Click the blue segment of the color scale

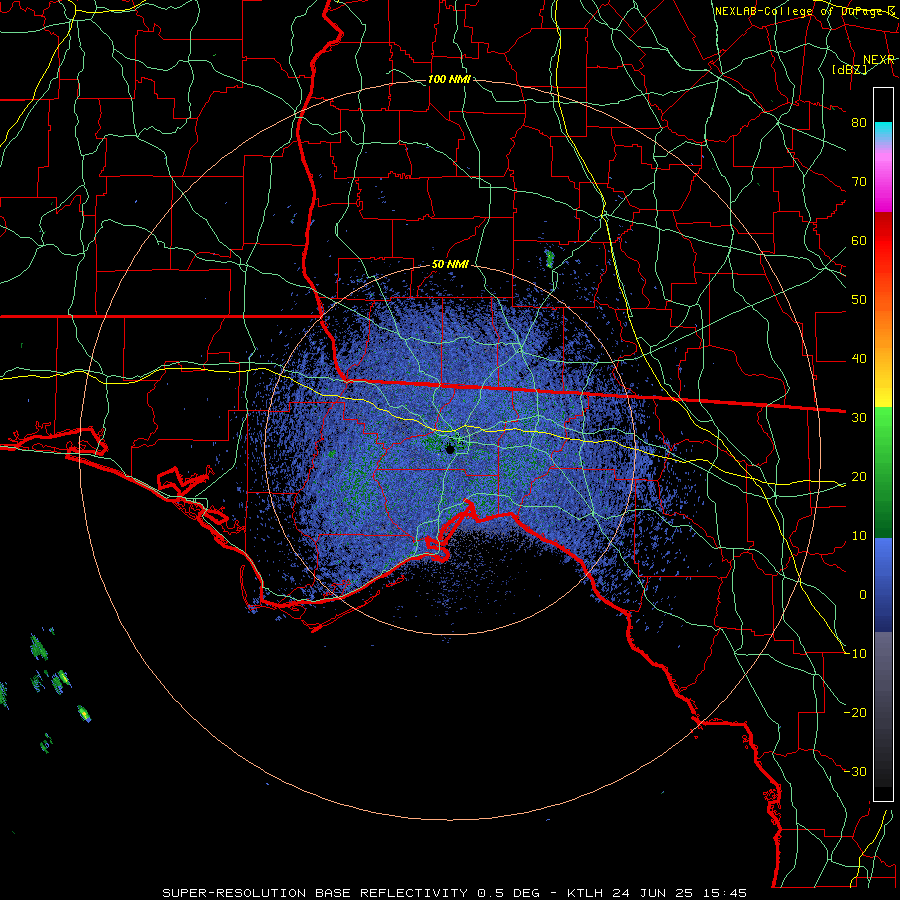coord(883,584)
